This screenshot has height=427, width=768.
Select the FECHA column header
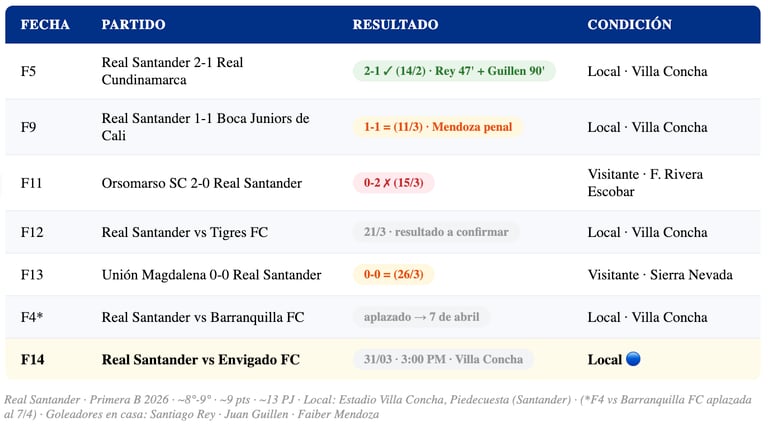tap(45, 24)
